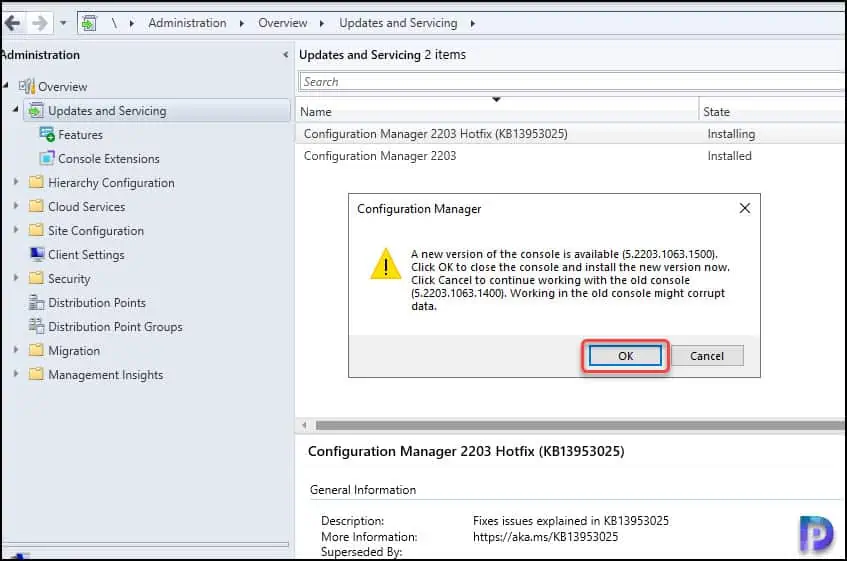The image size is (847, 561).
Task: Select Updates and Servicing tree item
Action: point(107,111)
